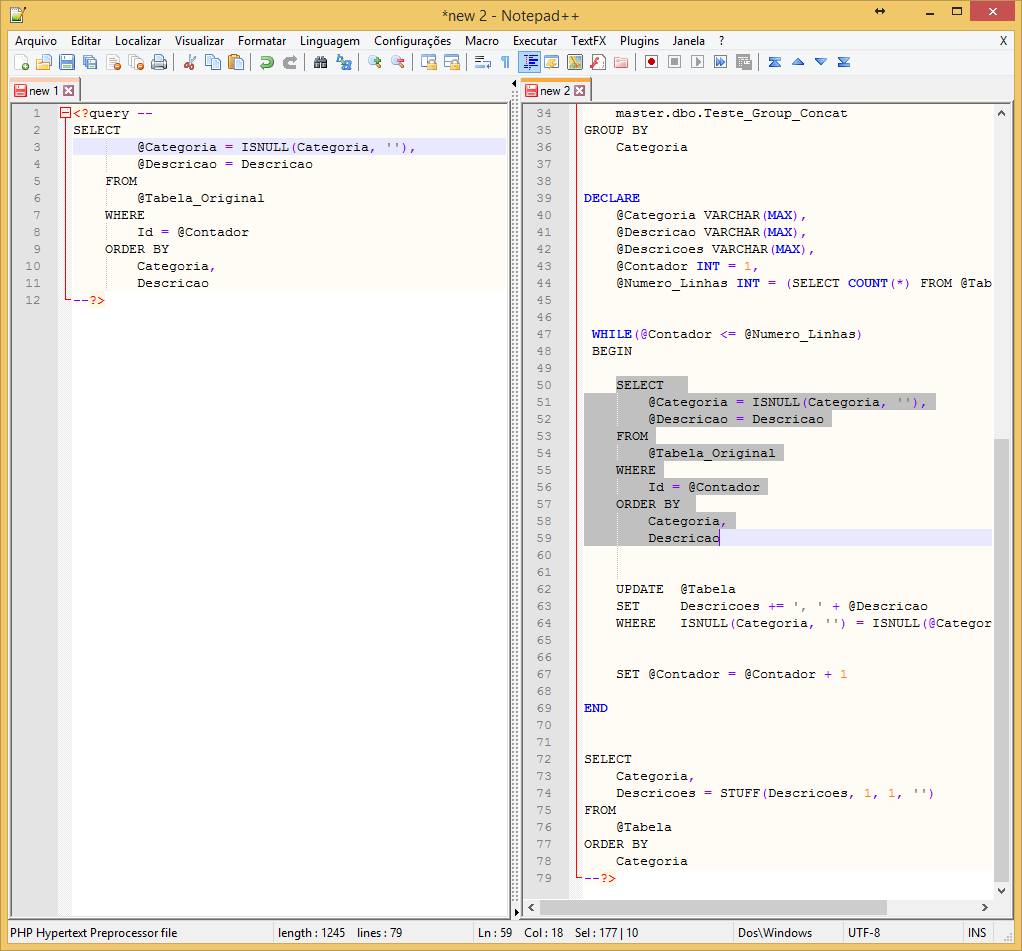Close the new 1 tab

pos(68,91)
